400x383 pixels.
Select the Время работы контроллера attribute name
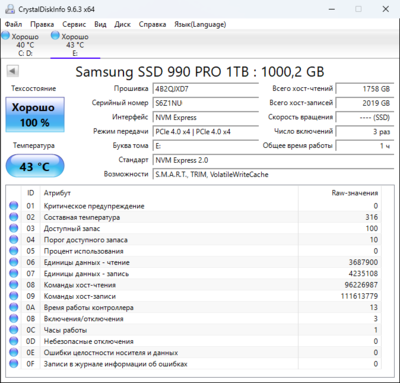pos(89,307)
